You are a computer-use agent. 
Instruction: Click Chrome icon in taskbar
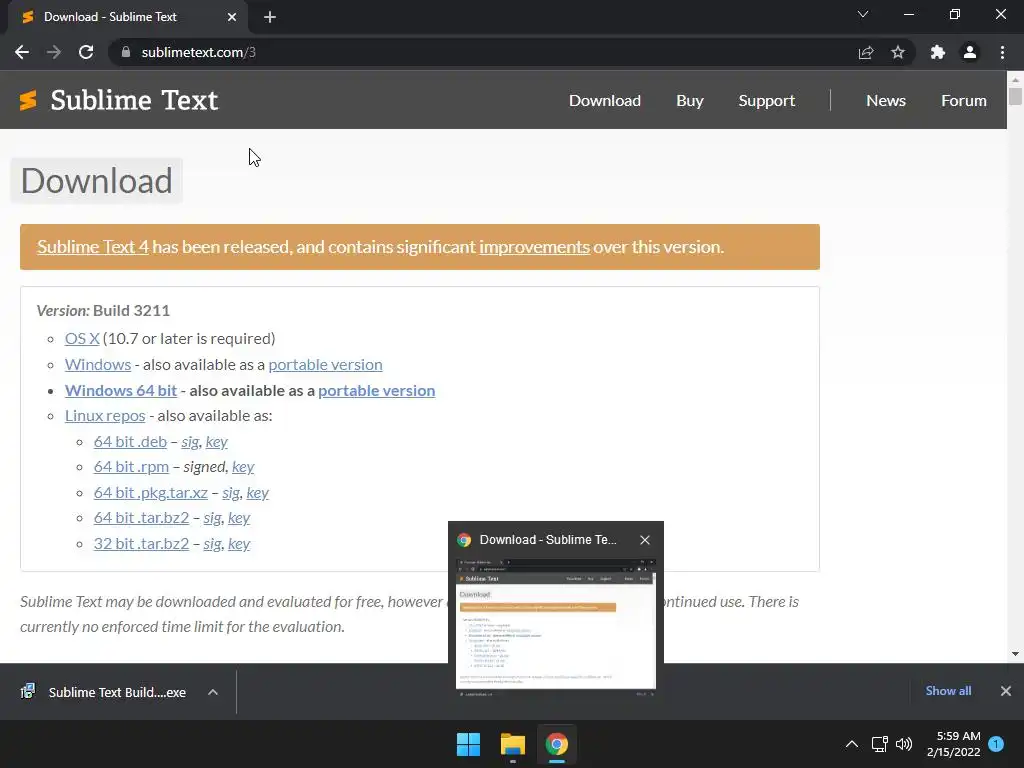click(x=556, y=744)
